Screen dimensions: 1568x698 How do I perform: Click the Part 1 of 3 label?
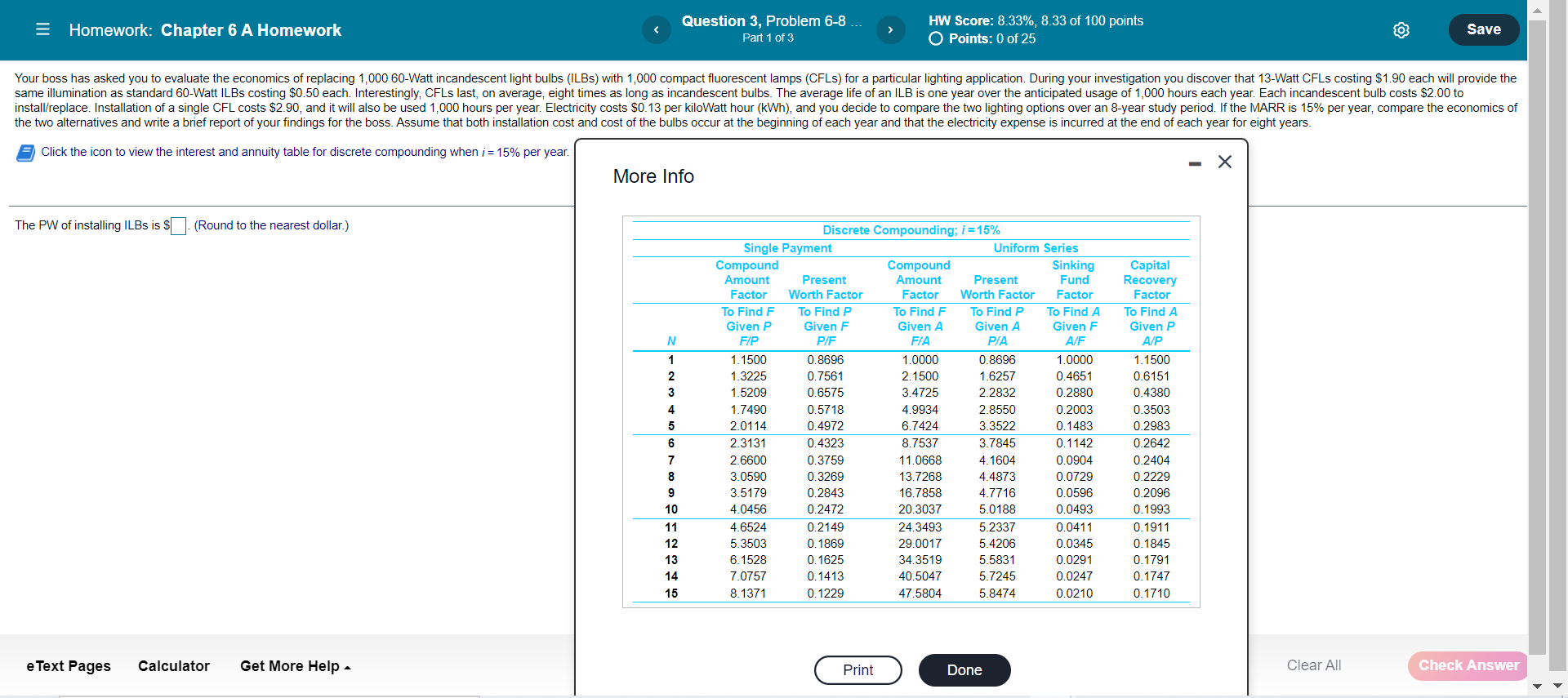[768, 38]
